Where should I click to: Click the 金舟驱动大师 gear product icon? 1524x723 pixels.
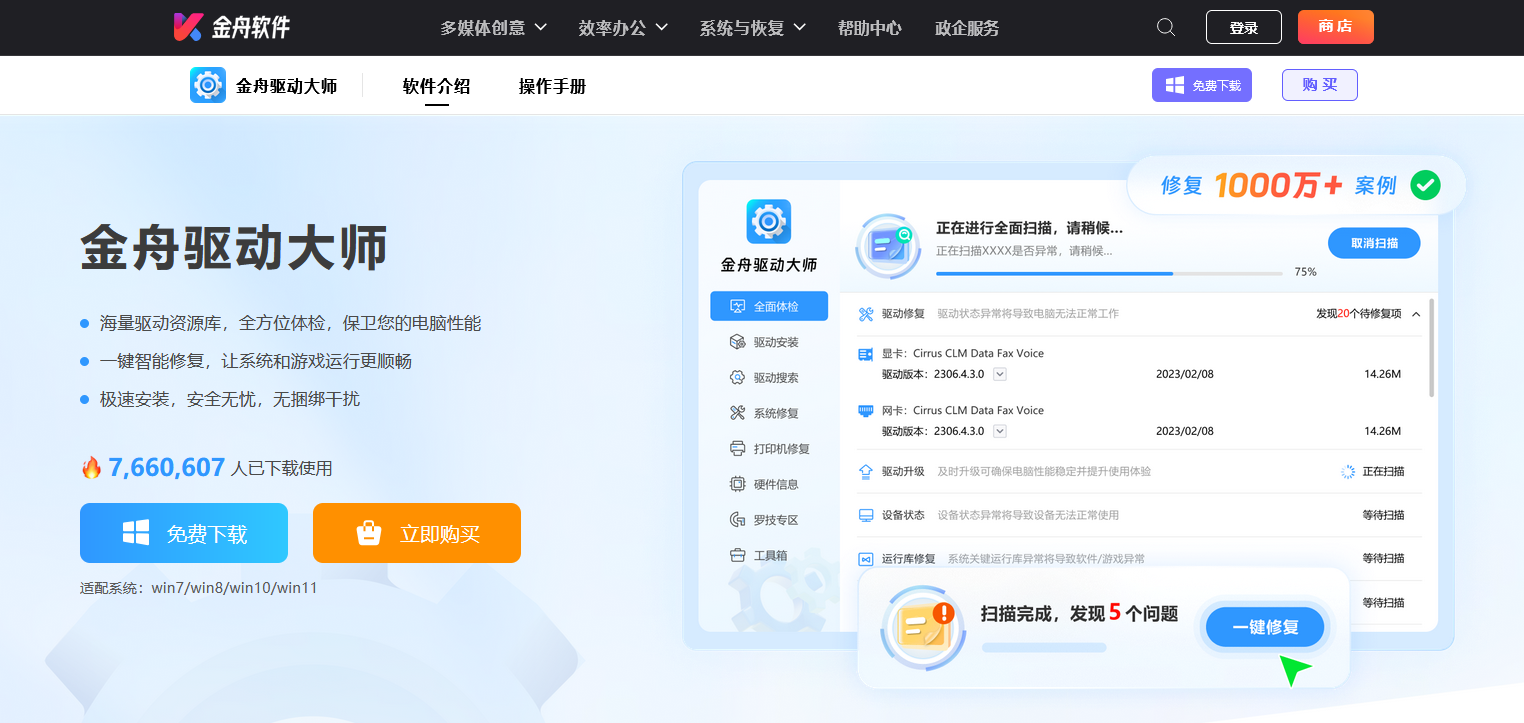pos(208,85)
